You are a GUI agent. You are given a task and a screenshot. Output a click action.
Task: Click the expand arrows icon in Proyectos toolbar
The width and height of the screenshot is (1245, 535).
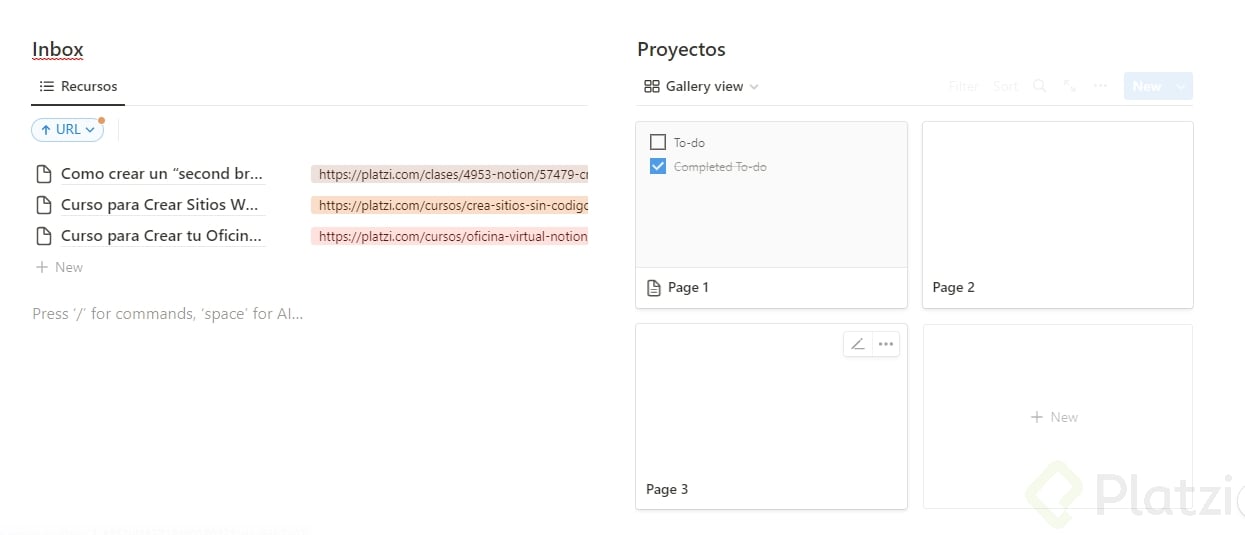[1070, 86]
